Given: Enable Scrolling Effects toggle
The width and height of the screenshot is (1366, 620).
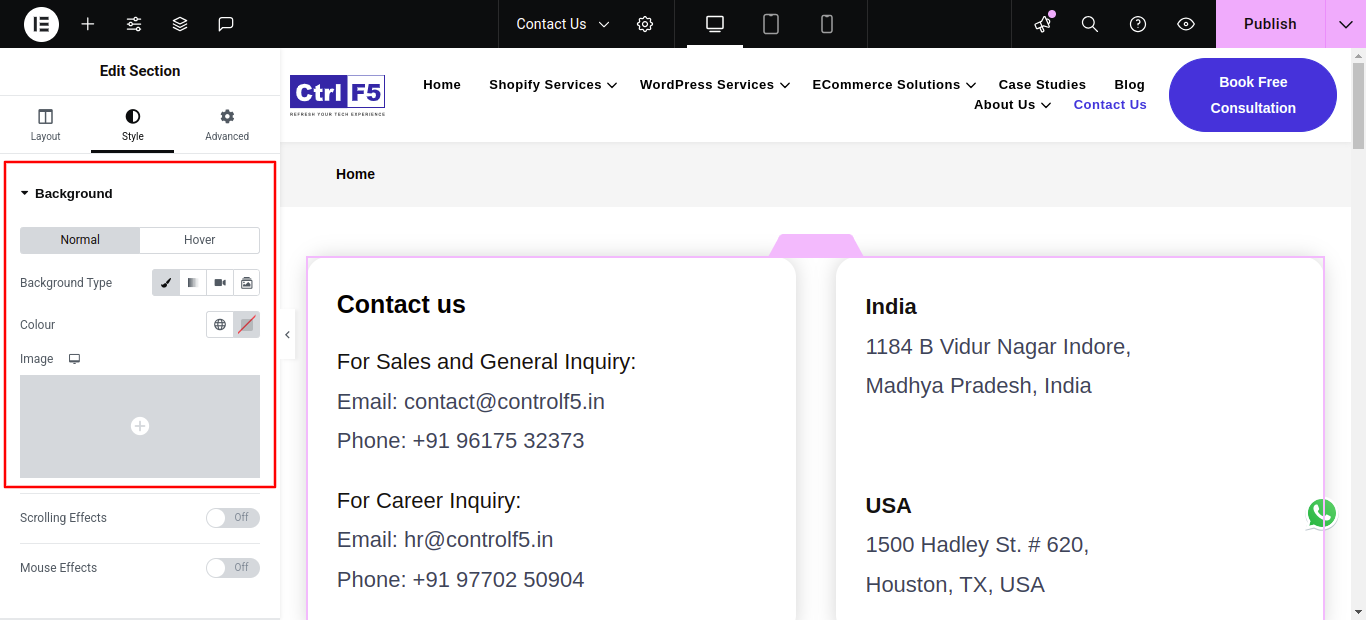Looking at the screenshot, I should [x=232, y=518].
